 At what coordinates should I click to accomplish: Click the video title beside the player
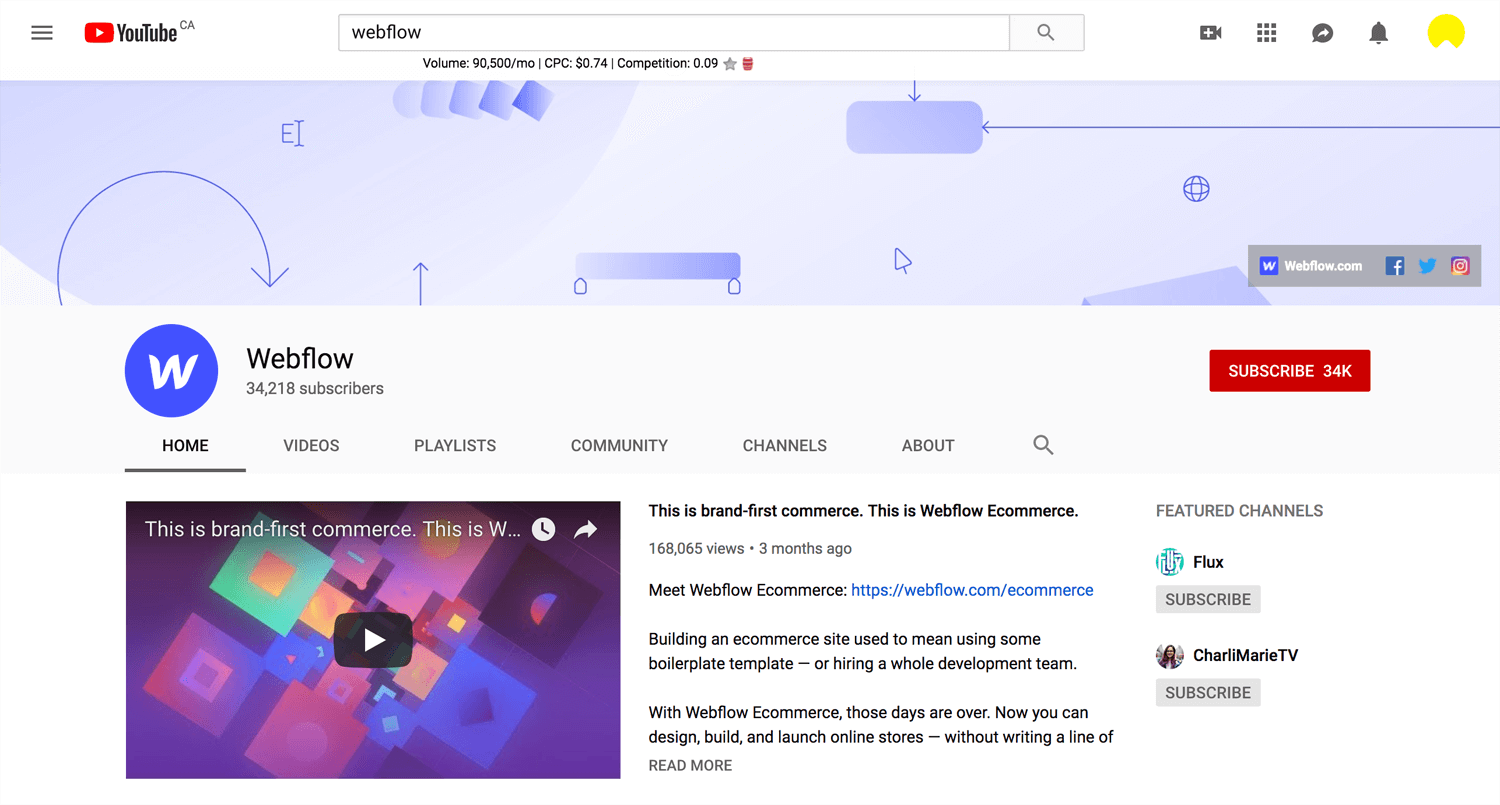click(x=863, y=511)
